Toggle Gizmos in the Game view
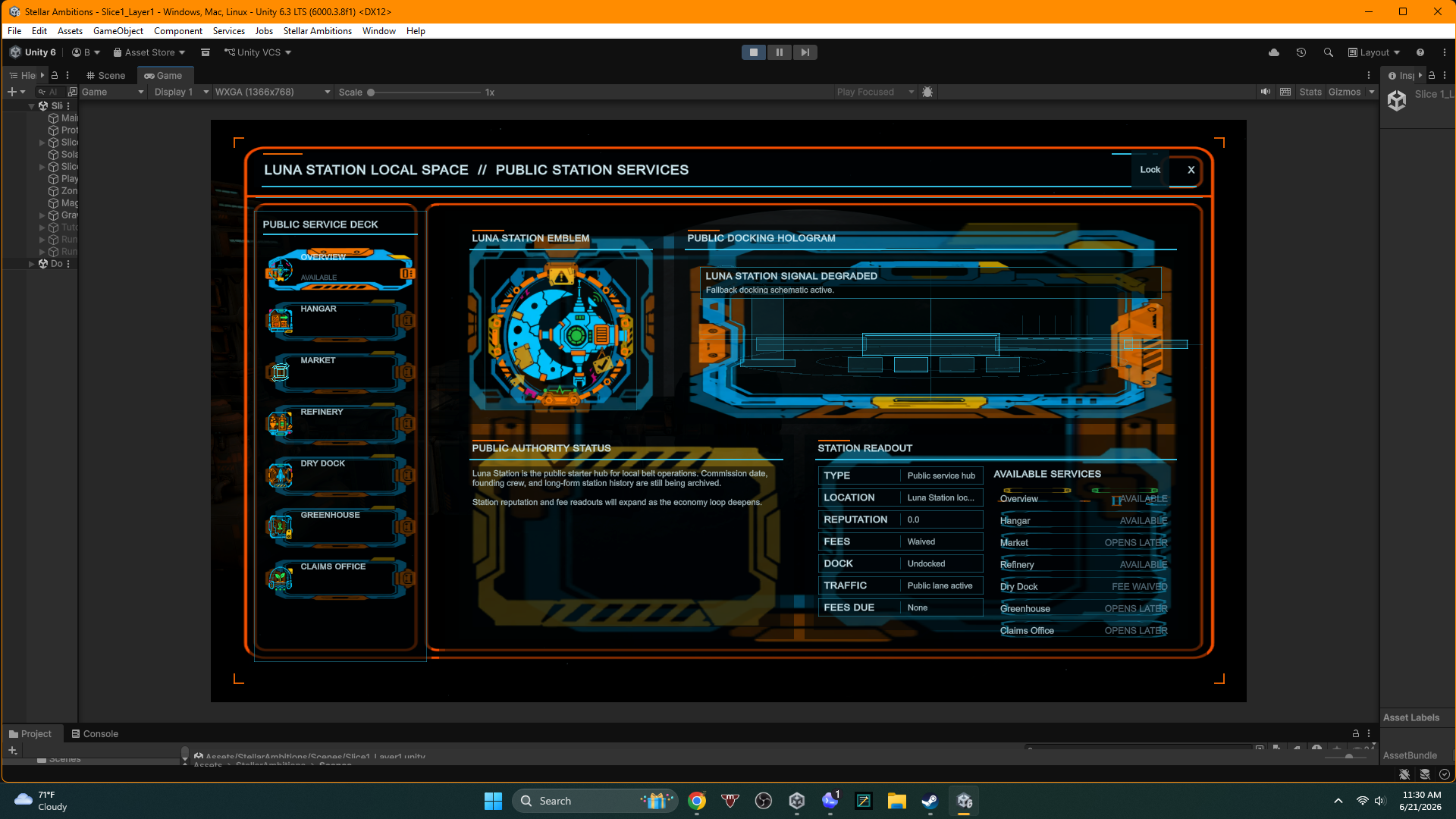 (1345, 92)
